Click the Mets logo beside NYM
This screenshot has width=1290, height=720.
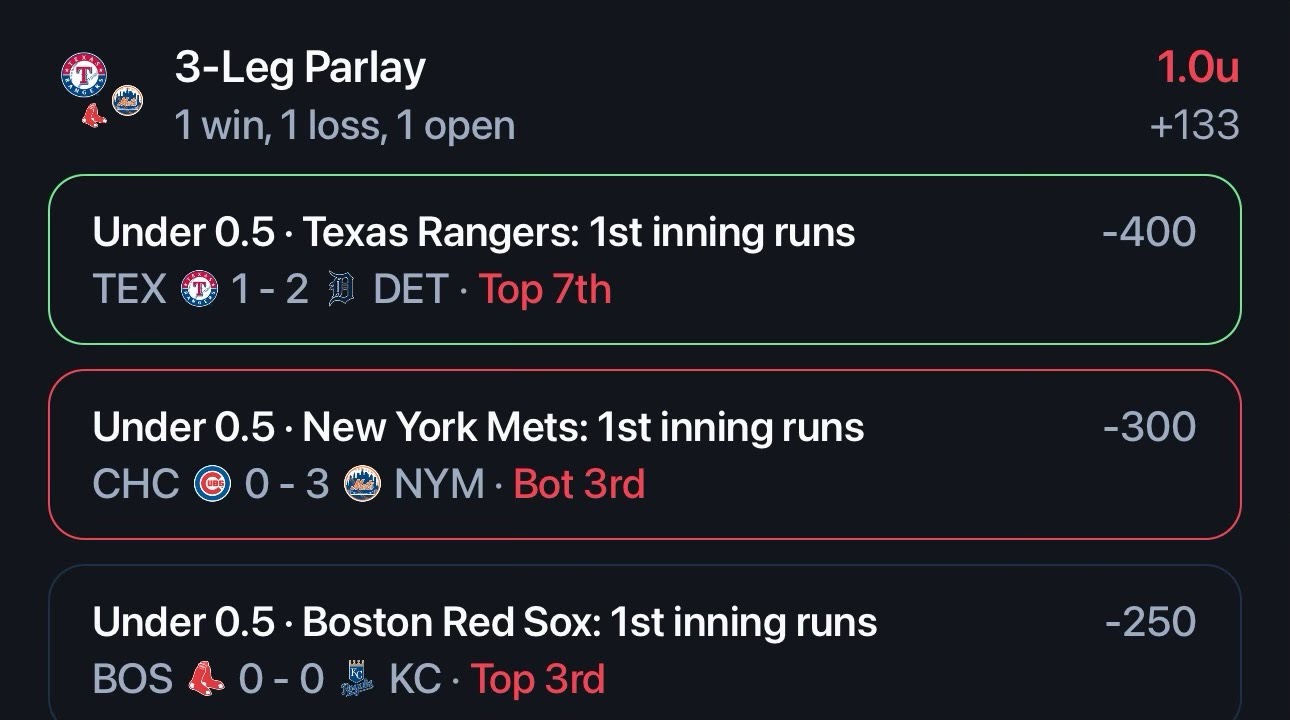click(x=362, y=485)
